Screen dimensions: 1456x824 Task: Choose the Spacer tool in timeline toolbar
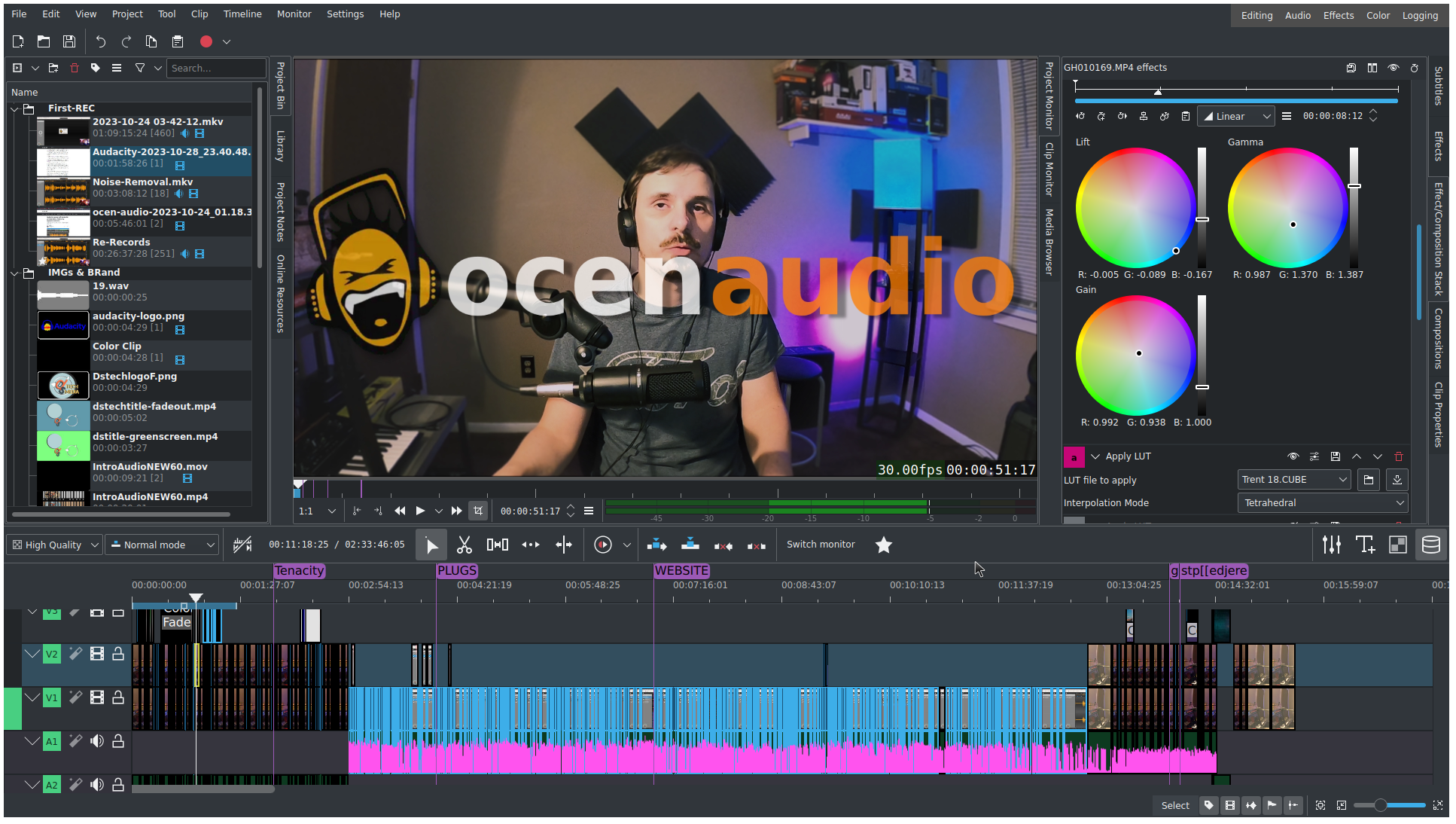[x=498, y=545]
